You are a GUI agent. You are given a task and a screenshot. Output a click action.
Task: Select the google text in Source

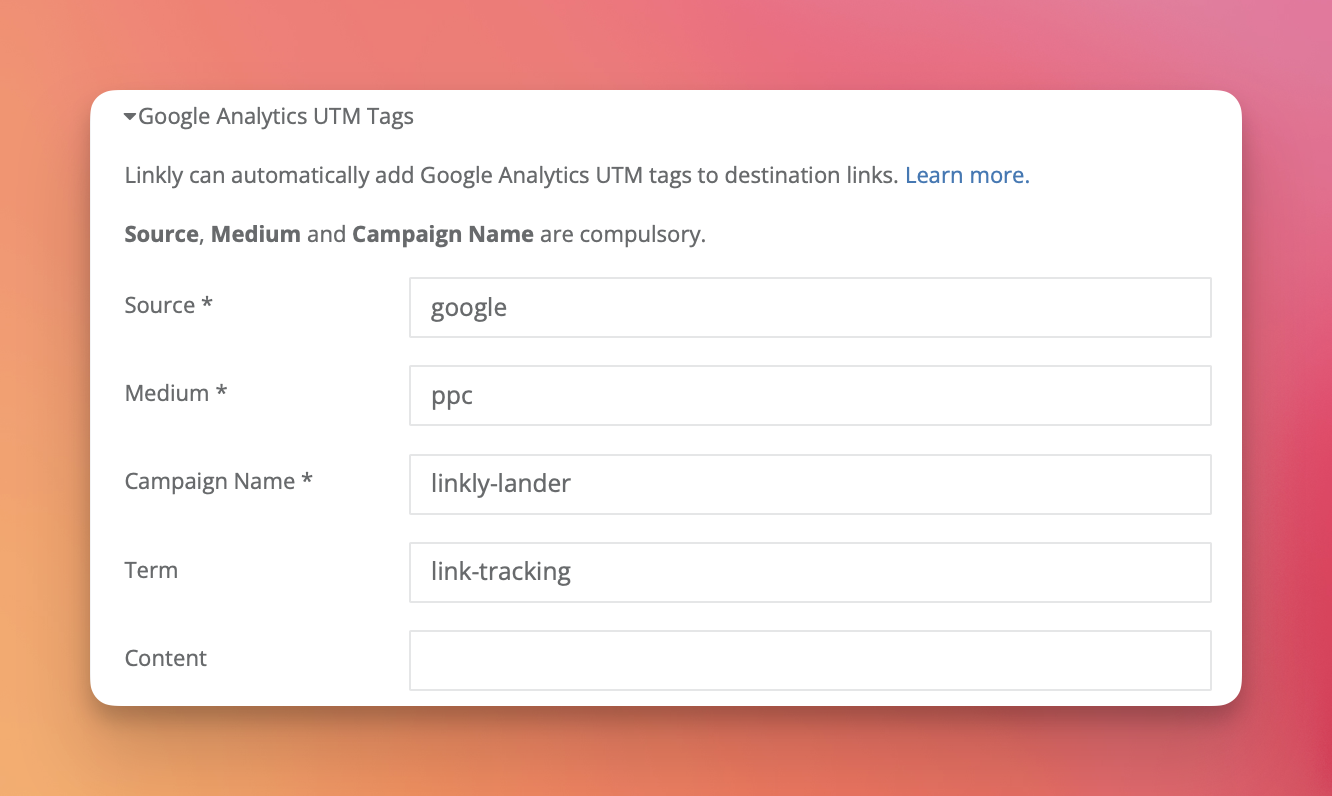click(468, 307)
